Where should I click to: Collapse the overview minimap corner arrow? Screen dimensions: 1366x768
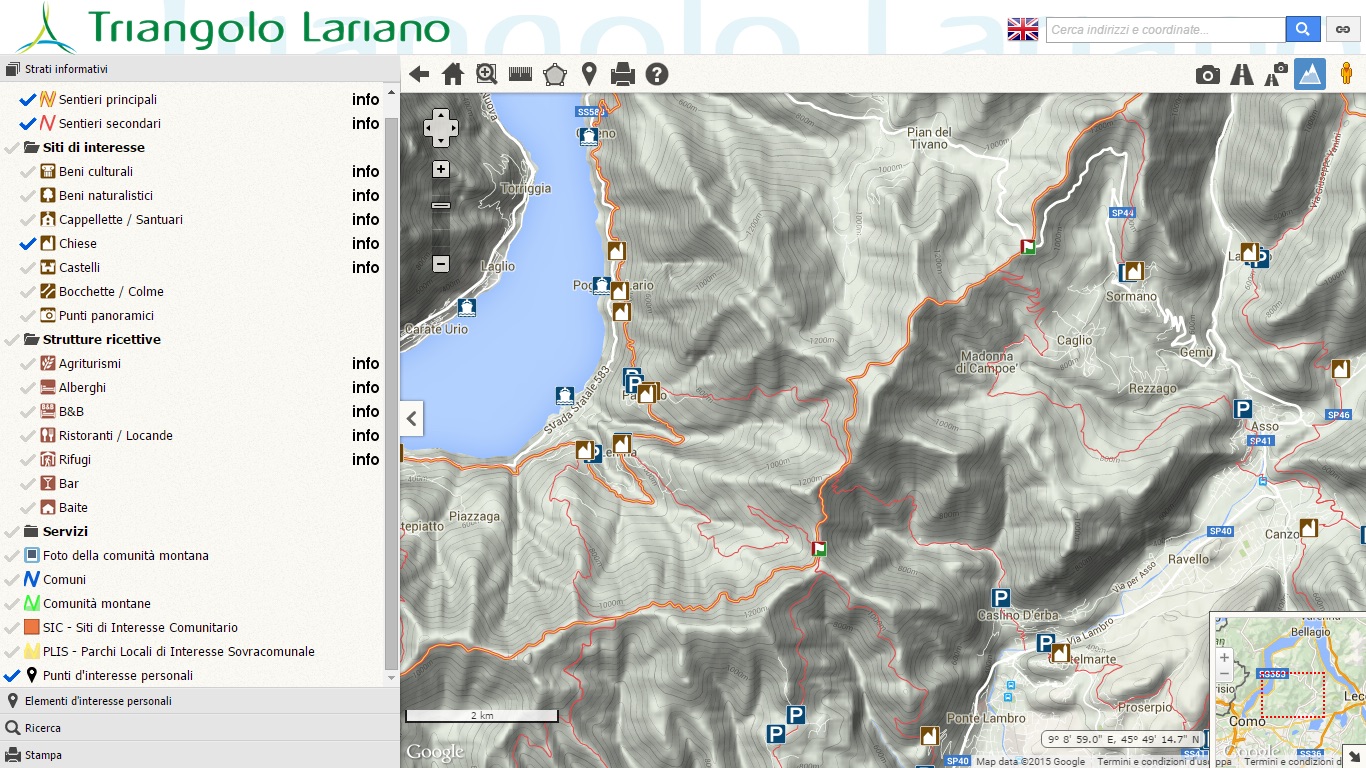pos(1354,756)
